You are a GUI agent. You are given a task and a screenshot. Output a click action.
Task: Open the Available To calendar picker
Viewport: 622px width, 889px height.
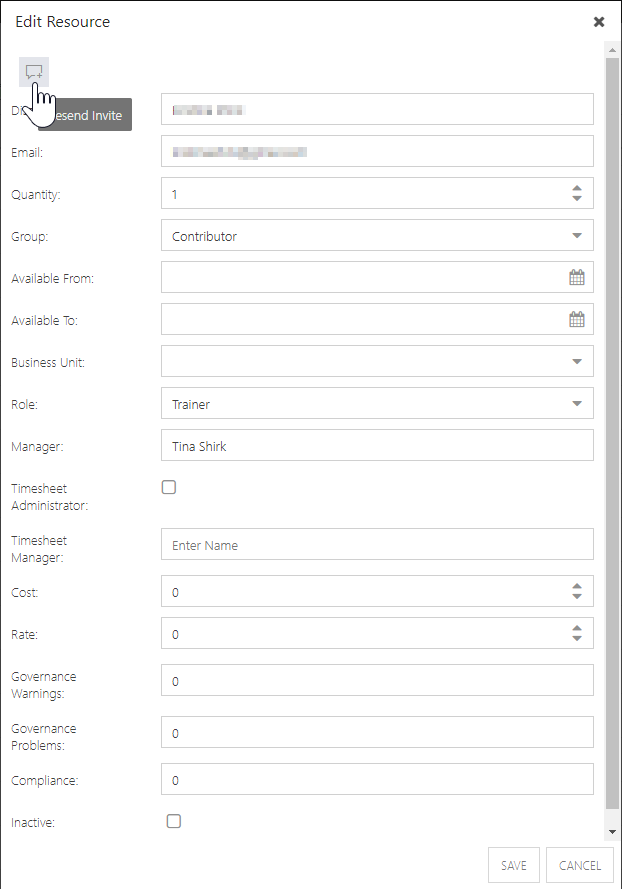click(x=577, y=319)
